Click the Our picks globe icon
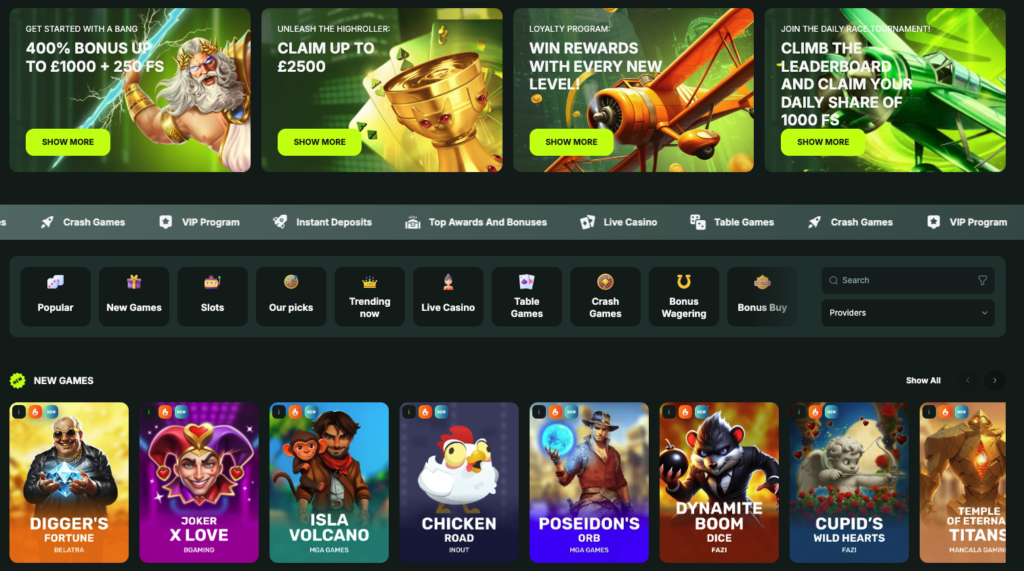The image size is (1024, 571). [291, 282]
